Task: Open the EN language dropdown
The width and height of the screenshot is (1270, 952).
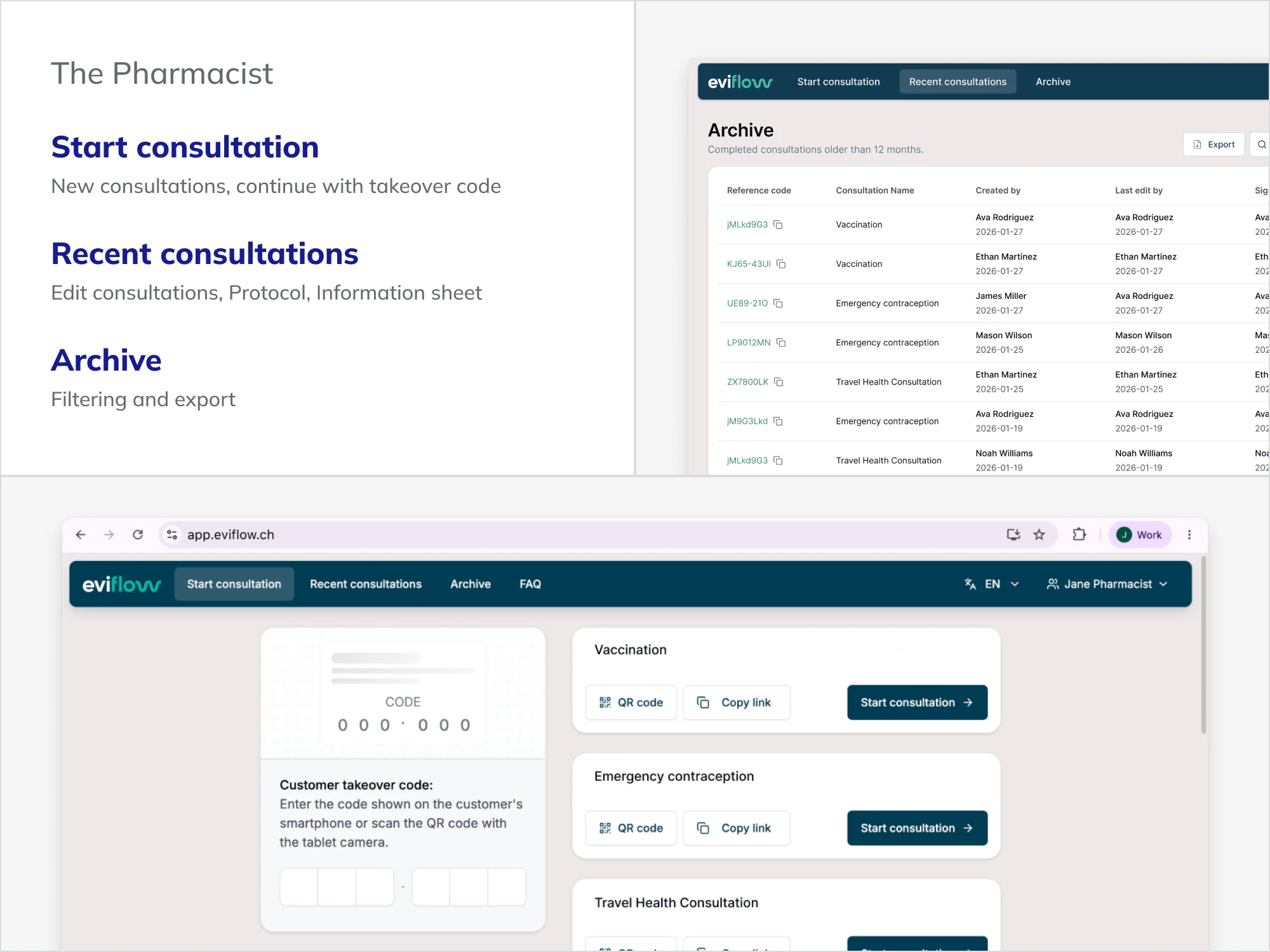Action: click(991, 584)
